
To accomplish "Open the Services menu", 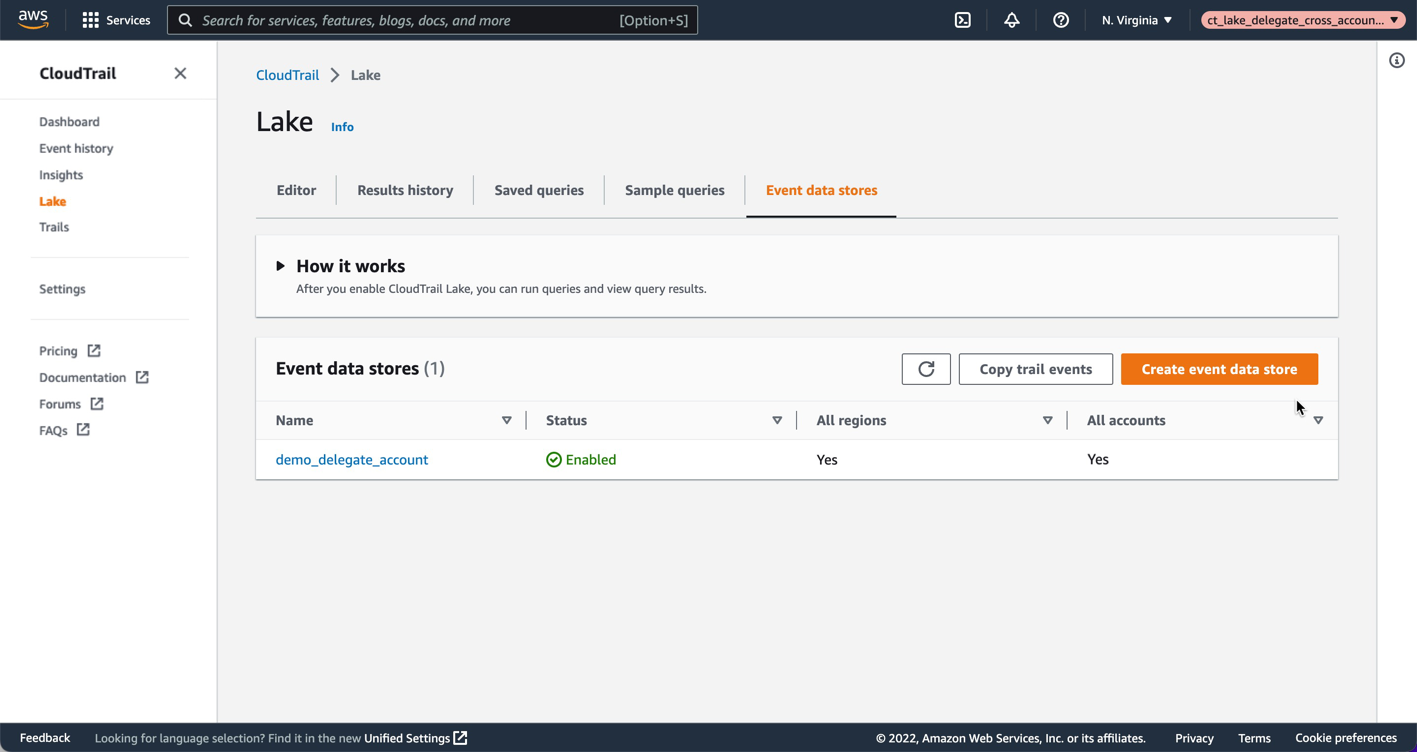I will tap(116, 19).
